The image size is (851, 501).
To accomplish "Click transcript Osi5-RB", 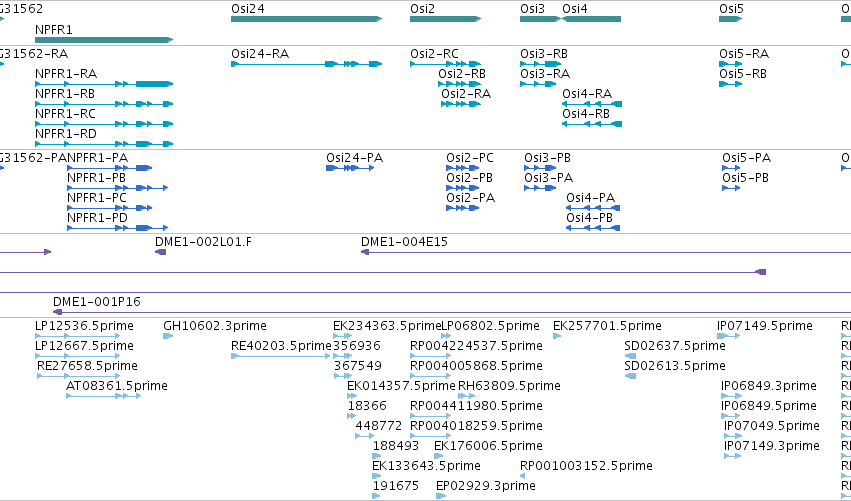I will (731, 84).
